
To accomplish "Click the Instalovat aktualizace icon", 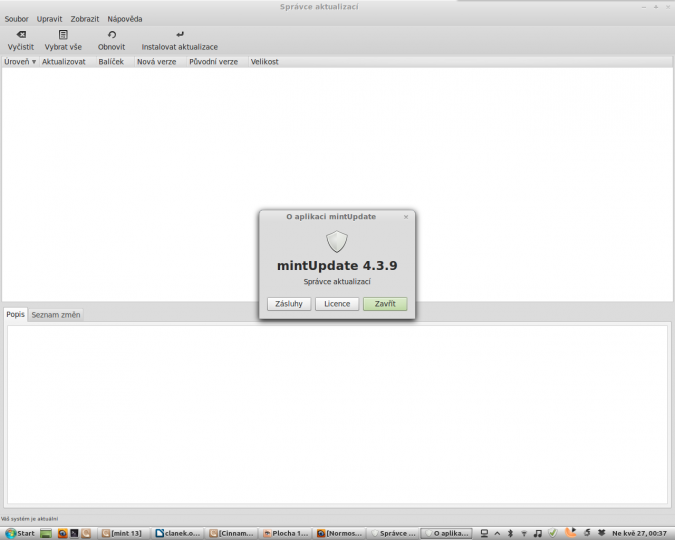I will point(180,34).
